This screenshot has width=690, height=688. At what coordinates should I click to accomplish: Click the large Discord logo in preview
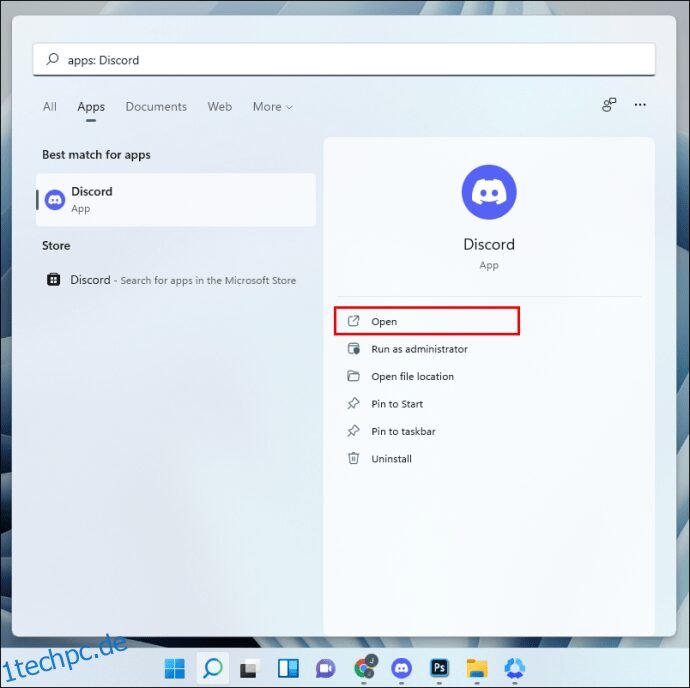488,192
